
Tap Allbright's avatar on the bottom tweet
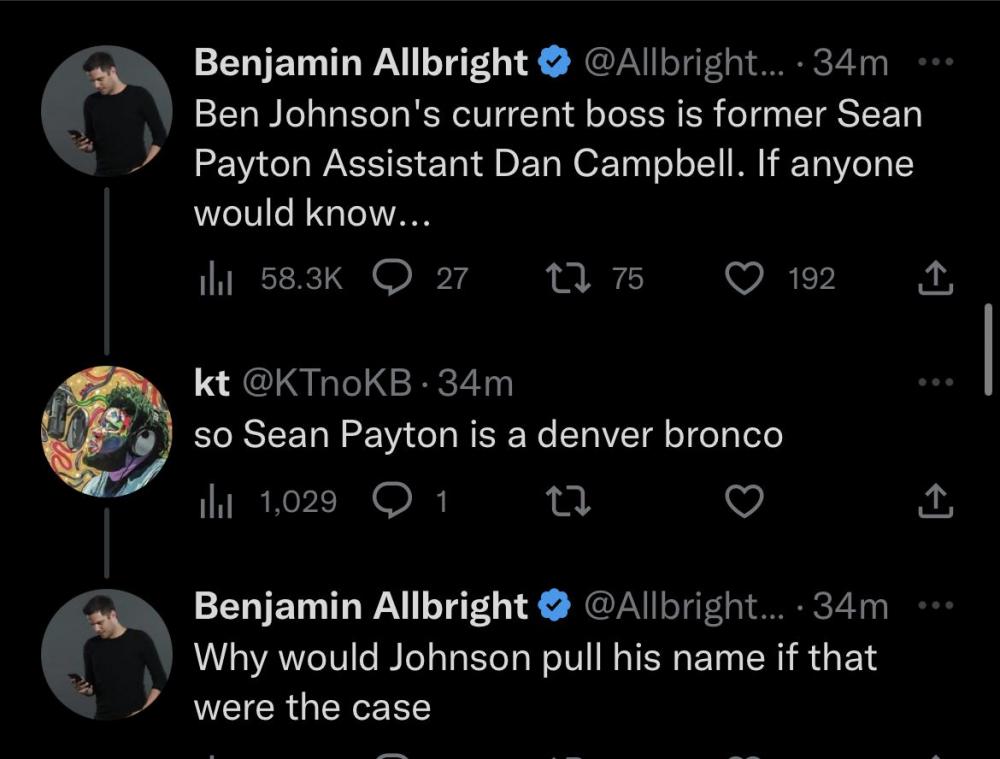coord(108,654)
